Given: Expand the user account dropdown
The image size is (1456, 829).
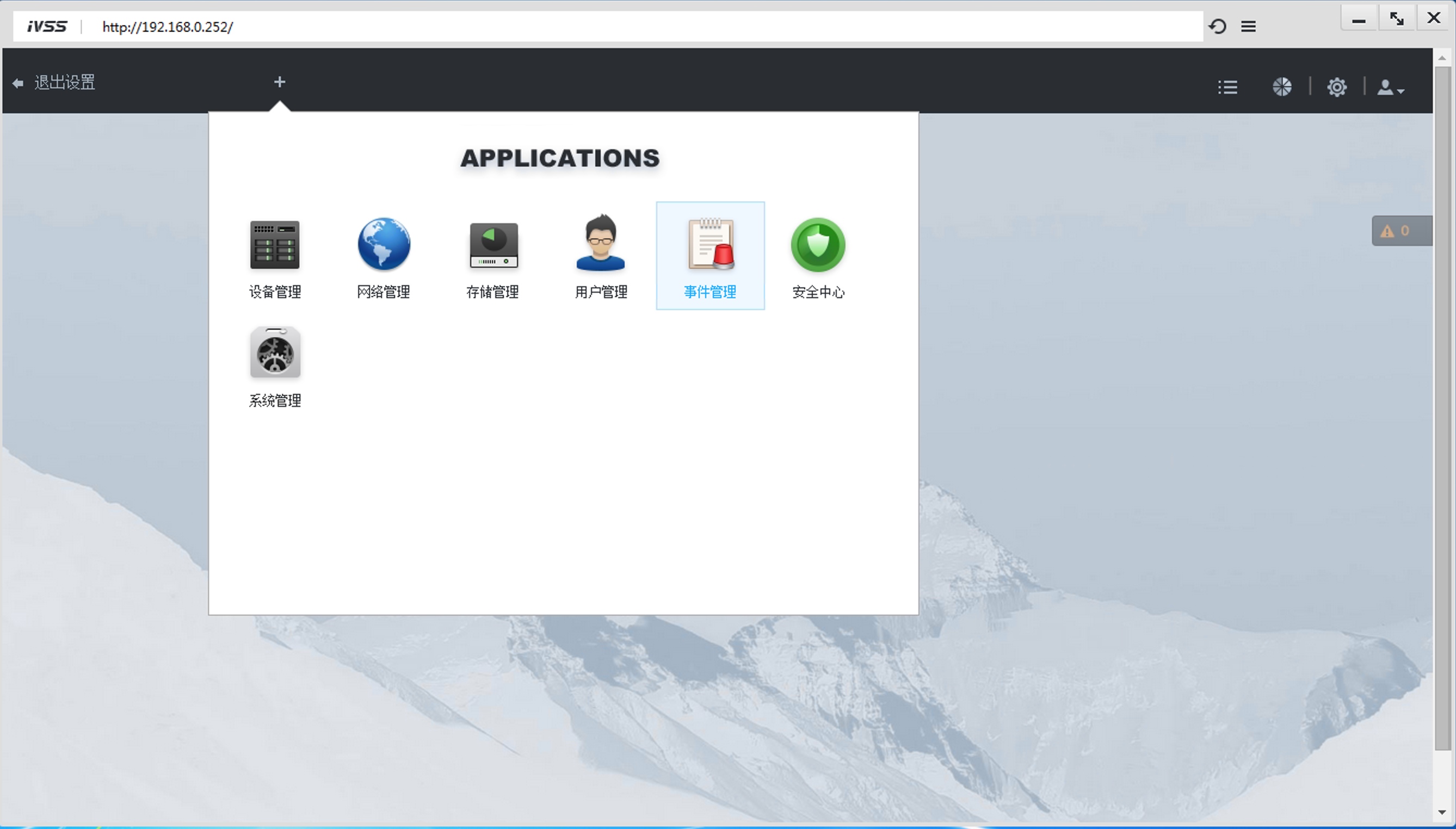Looking at the screenshot, I should (x=1390, y=88).
